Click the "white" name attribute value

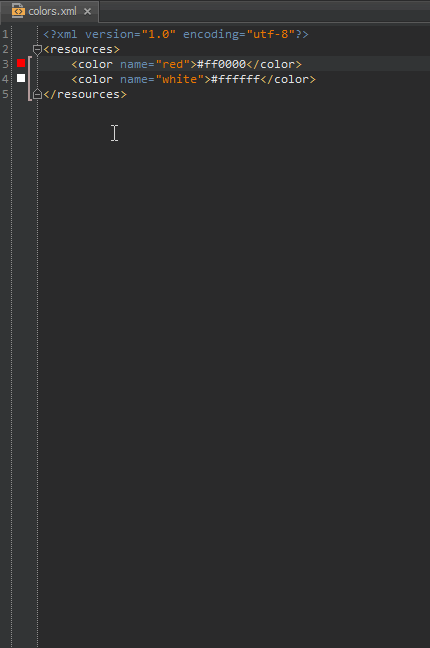[179, 79]
